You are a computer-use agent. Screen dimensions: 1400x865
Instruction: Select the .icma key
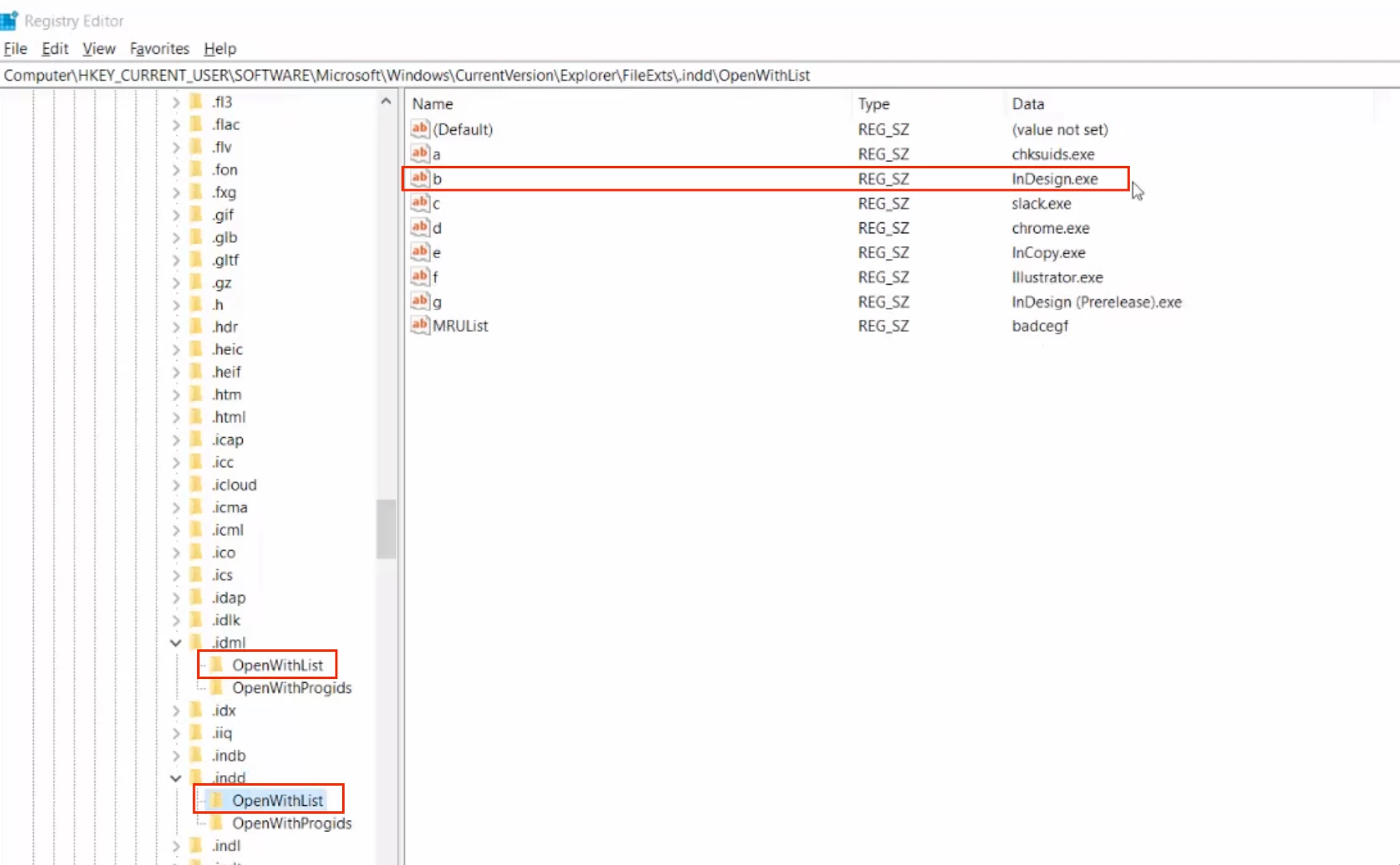230,507
